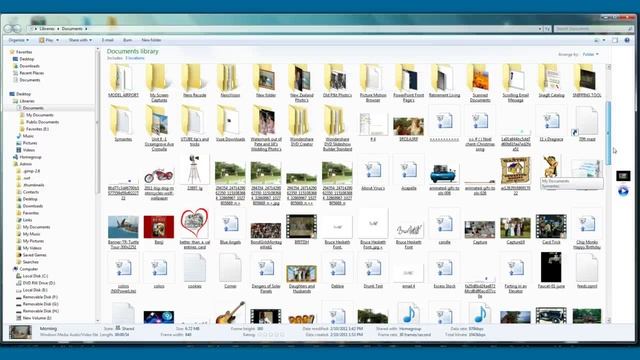Open the Help question mark icon

[x=627, y=40]
